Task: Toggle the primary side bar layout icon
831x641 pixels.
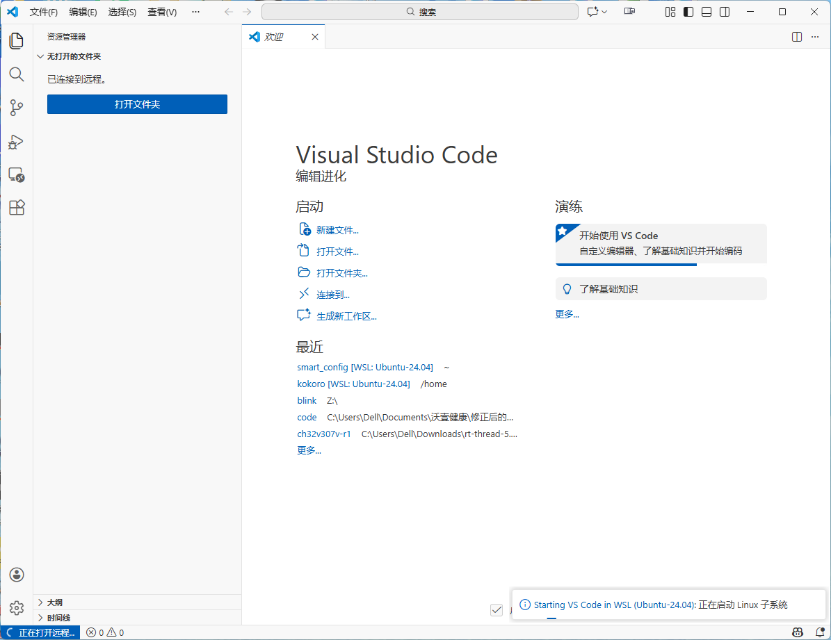Action: [688, 12]
